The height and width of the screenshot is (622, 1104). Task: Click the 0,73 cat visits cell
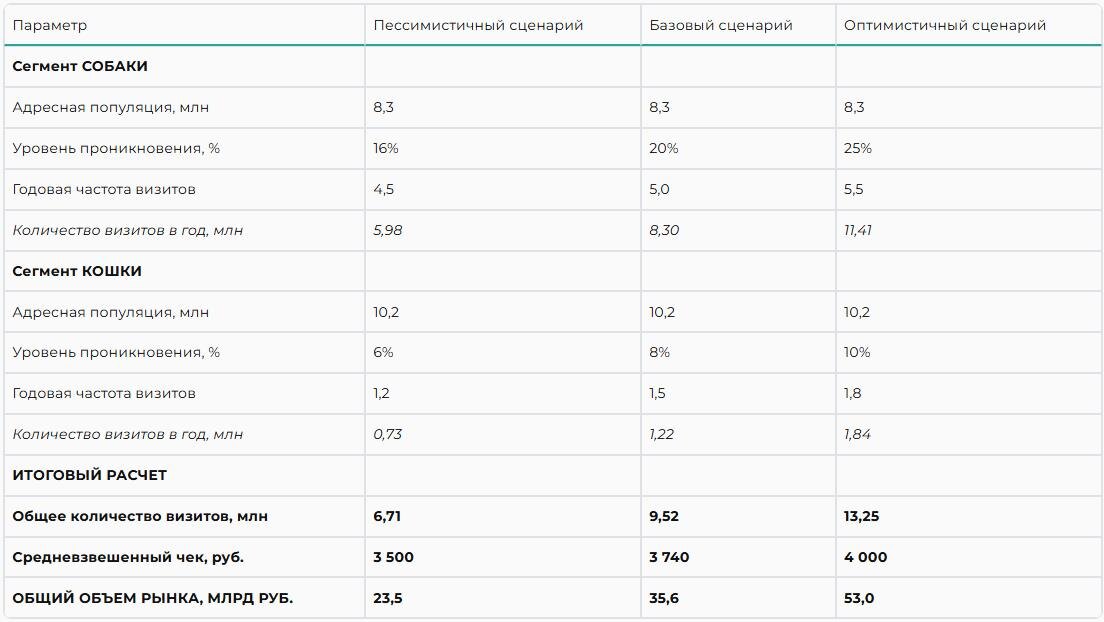[x=386, y=434]
